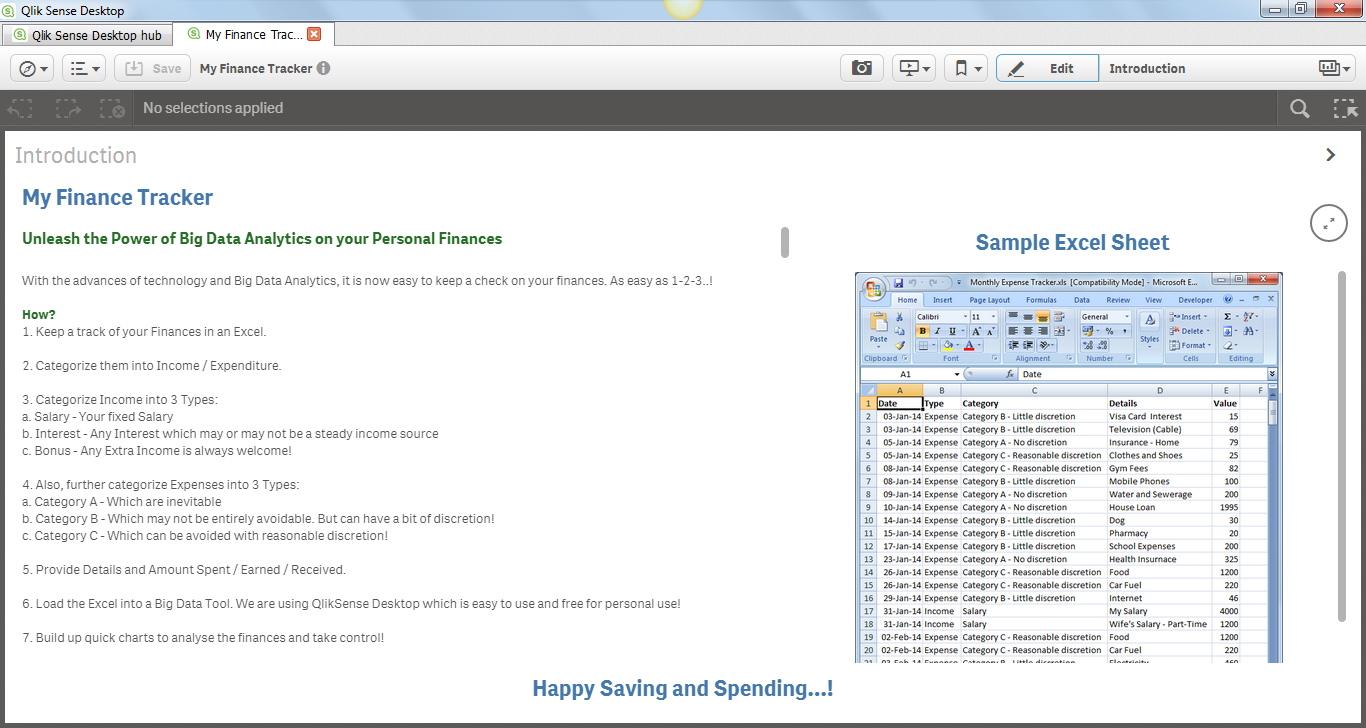1366x728 pixels.
Task: Open the selections tool
Action: click(1346, 108)
